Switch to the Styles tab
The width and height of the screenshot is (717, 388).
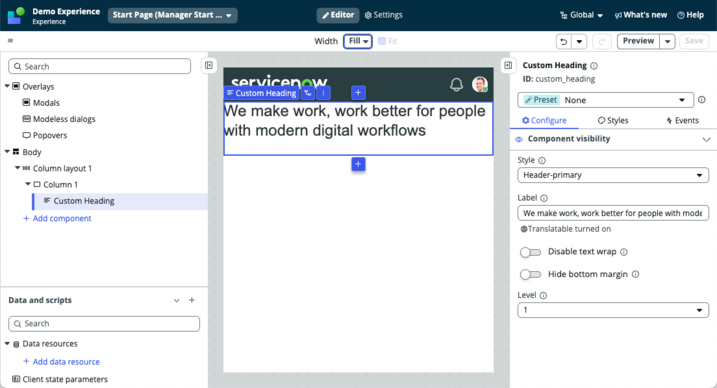pyautogui.click(x=613, y=120)
